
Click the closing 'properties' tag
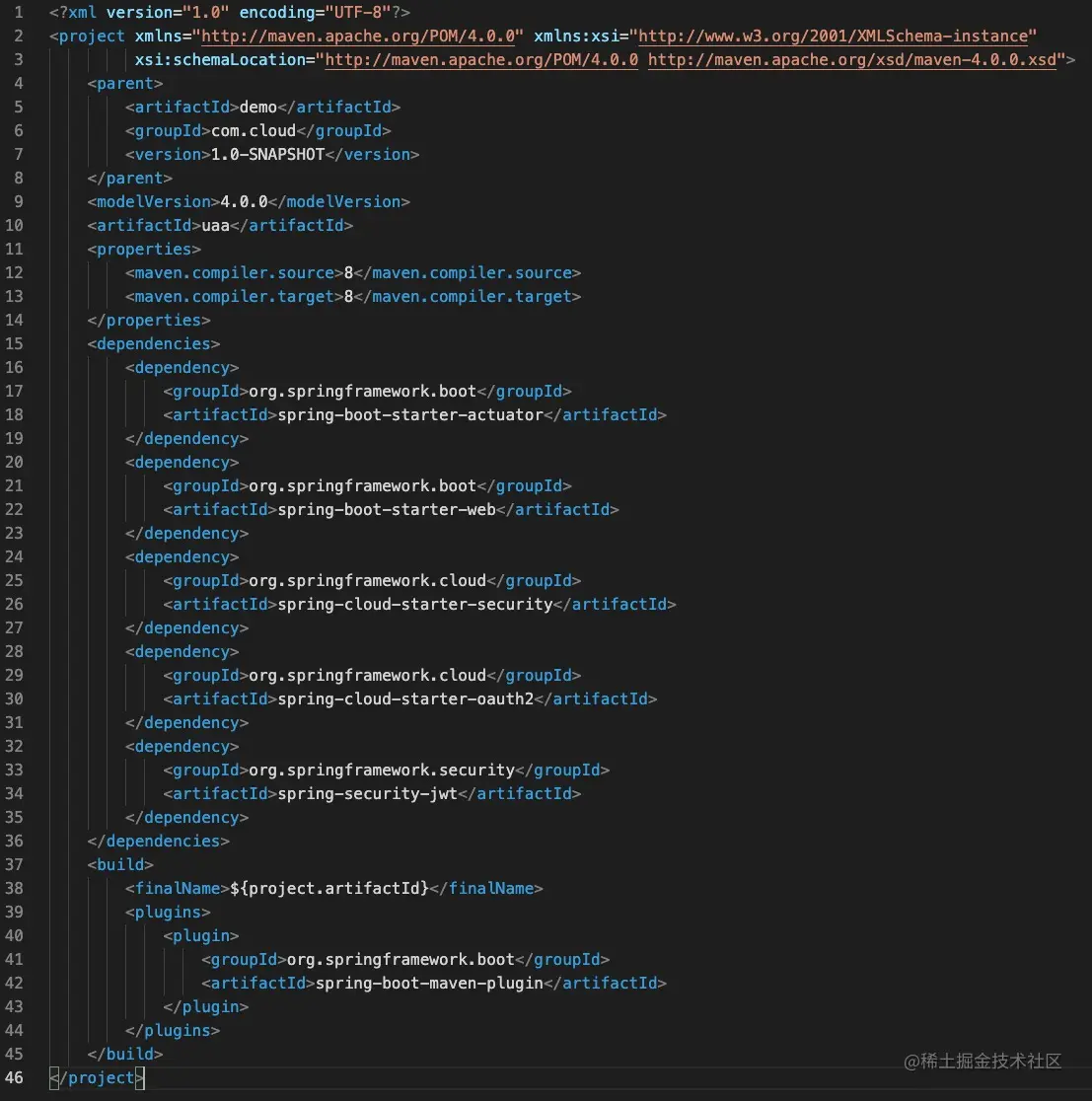pos(149,321)
